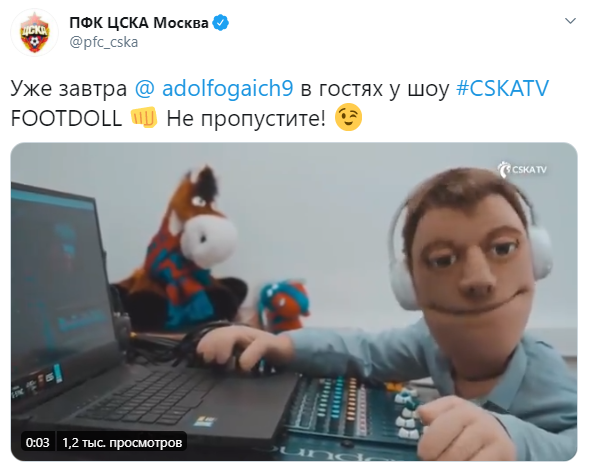
Task: Click the CSKA club avatar logo
Action: pos(34,32)
